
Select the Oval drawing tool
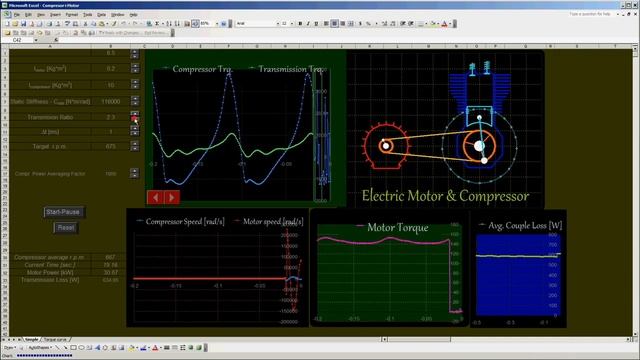(81, 347)
